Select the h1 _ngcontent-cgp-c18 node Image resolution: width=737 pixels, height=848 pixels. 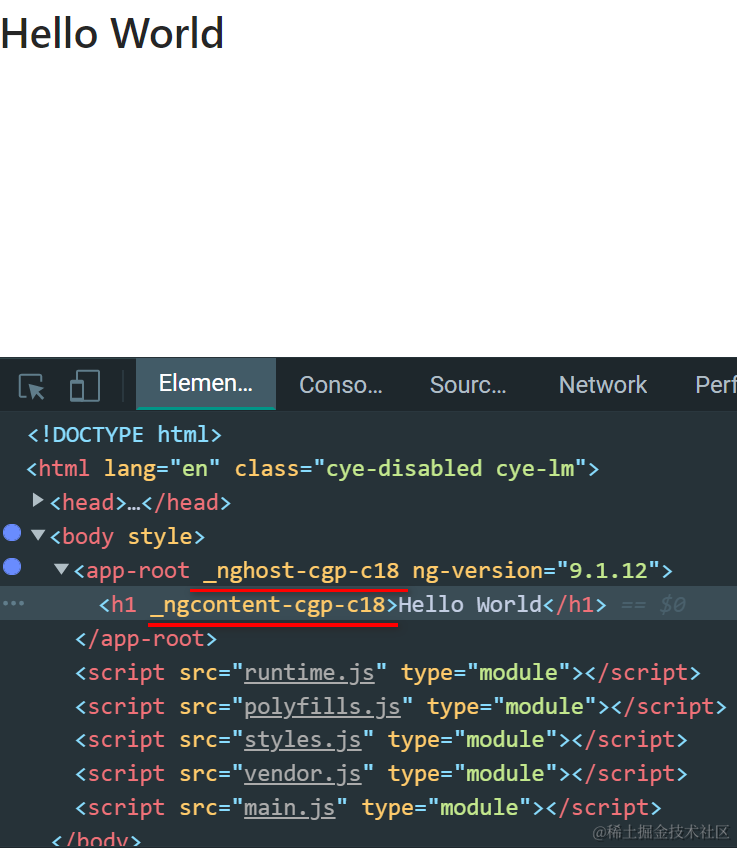pos(368,604)
